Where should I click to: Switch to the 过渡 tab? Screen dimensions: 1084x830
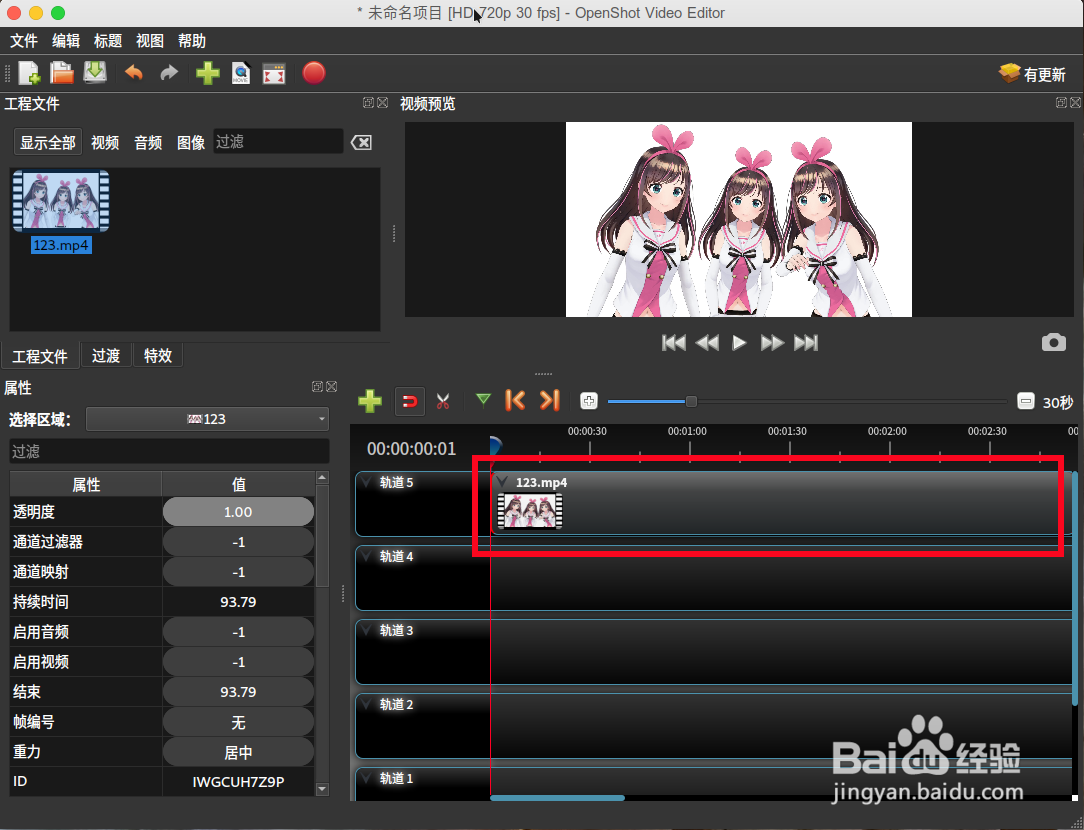[x=106, y=356]
